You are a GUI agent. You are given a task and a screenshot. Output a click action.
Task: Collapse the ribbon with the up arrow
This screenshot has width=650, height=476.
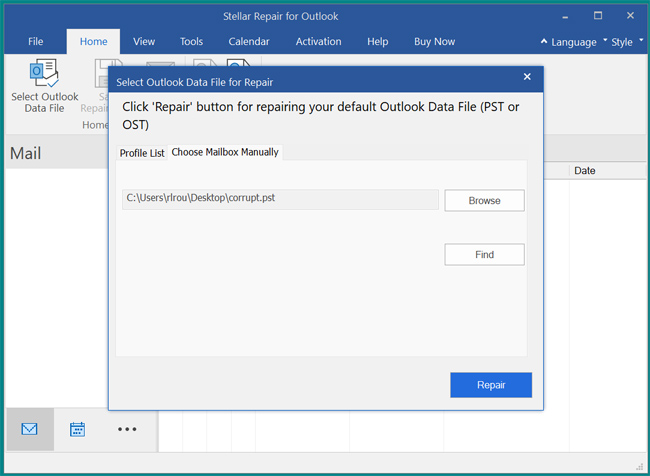(x=543, y=41)
